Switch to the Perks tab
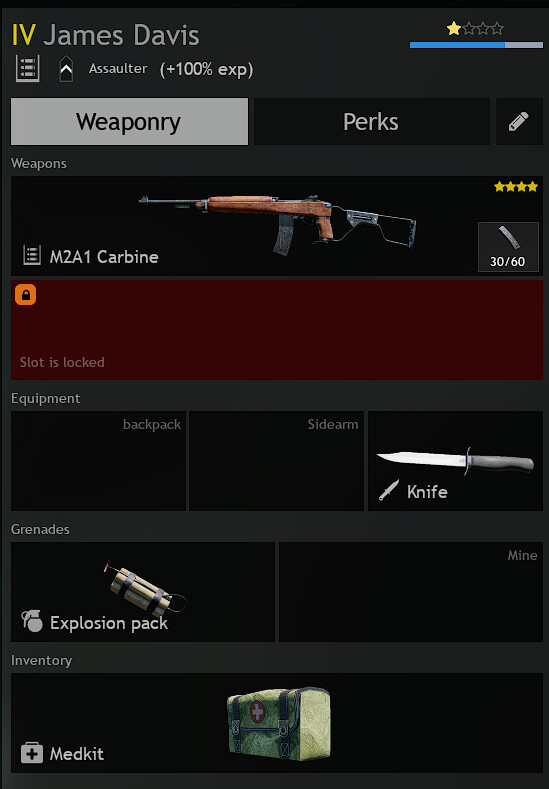The width and height of the screenshot is (549, 789). (371, 122)
